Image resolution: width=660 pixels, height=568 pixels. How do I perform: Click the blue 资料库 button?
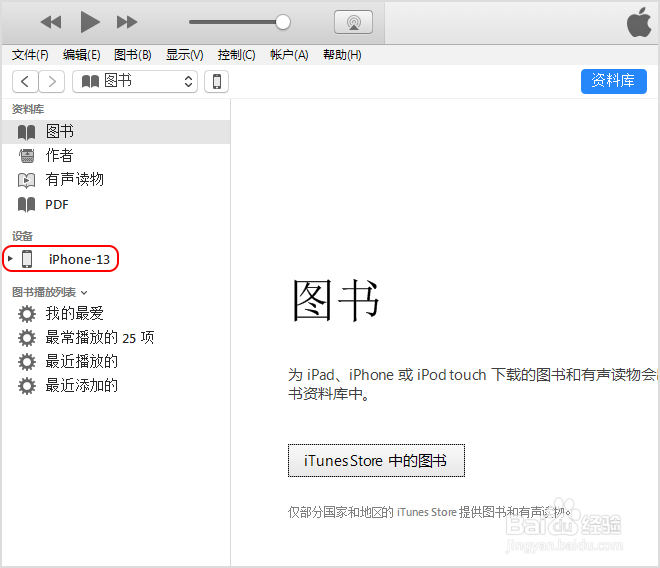[x=614, y=81]
